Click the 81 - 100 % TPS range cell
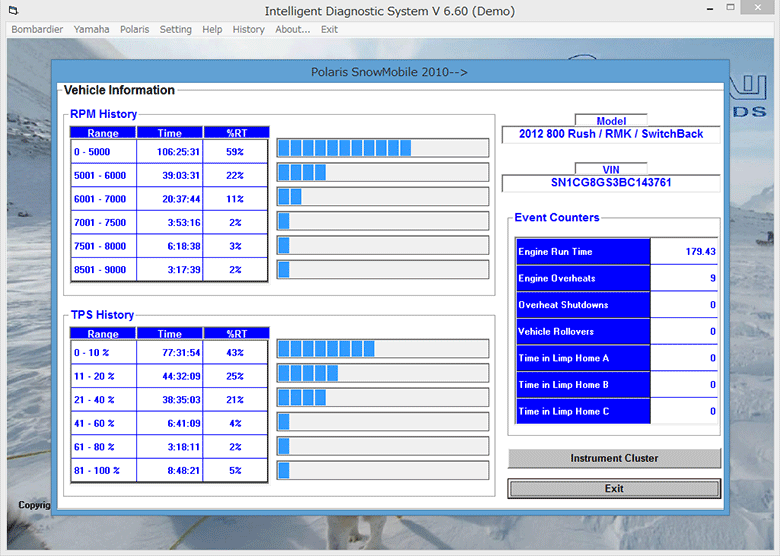This screenshot has width=780, height=556. coord(103,470)
